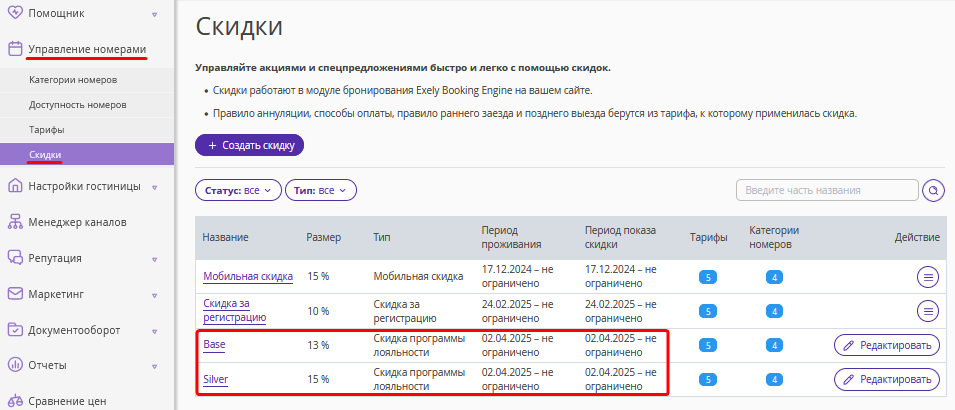Expand the Маркетинг menu arrow

(154, 295)
